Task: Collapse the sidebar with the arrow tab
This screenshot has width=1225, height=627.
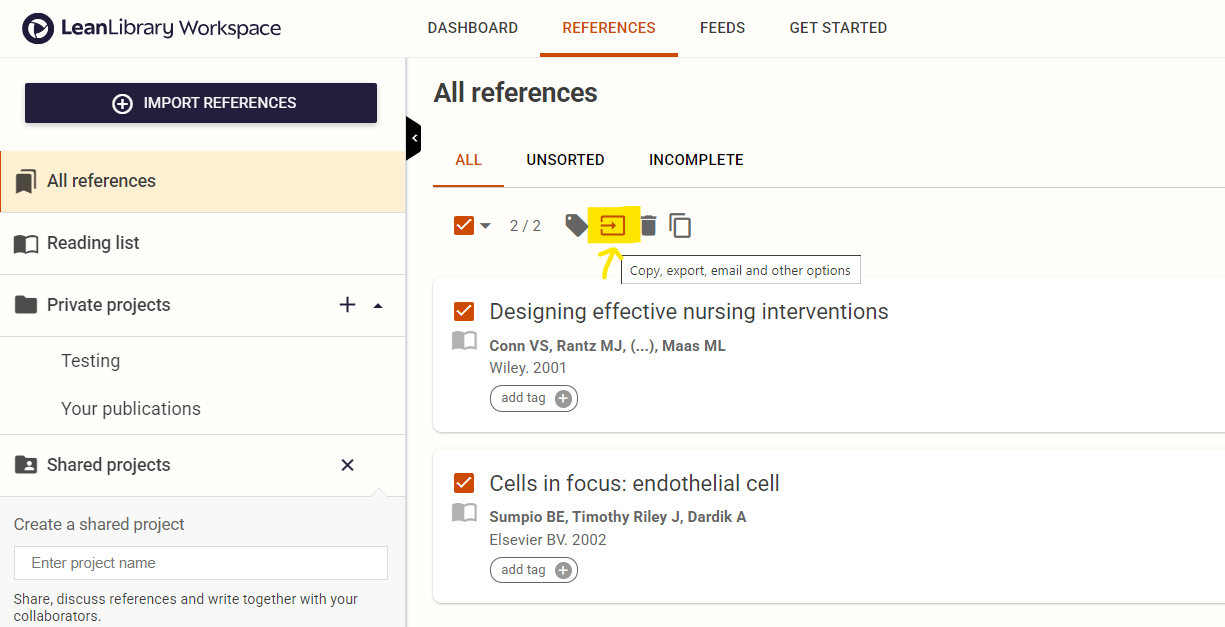Action: point(414,137)
